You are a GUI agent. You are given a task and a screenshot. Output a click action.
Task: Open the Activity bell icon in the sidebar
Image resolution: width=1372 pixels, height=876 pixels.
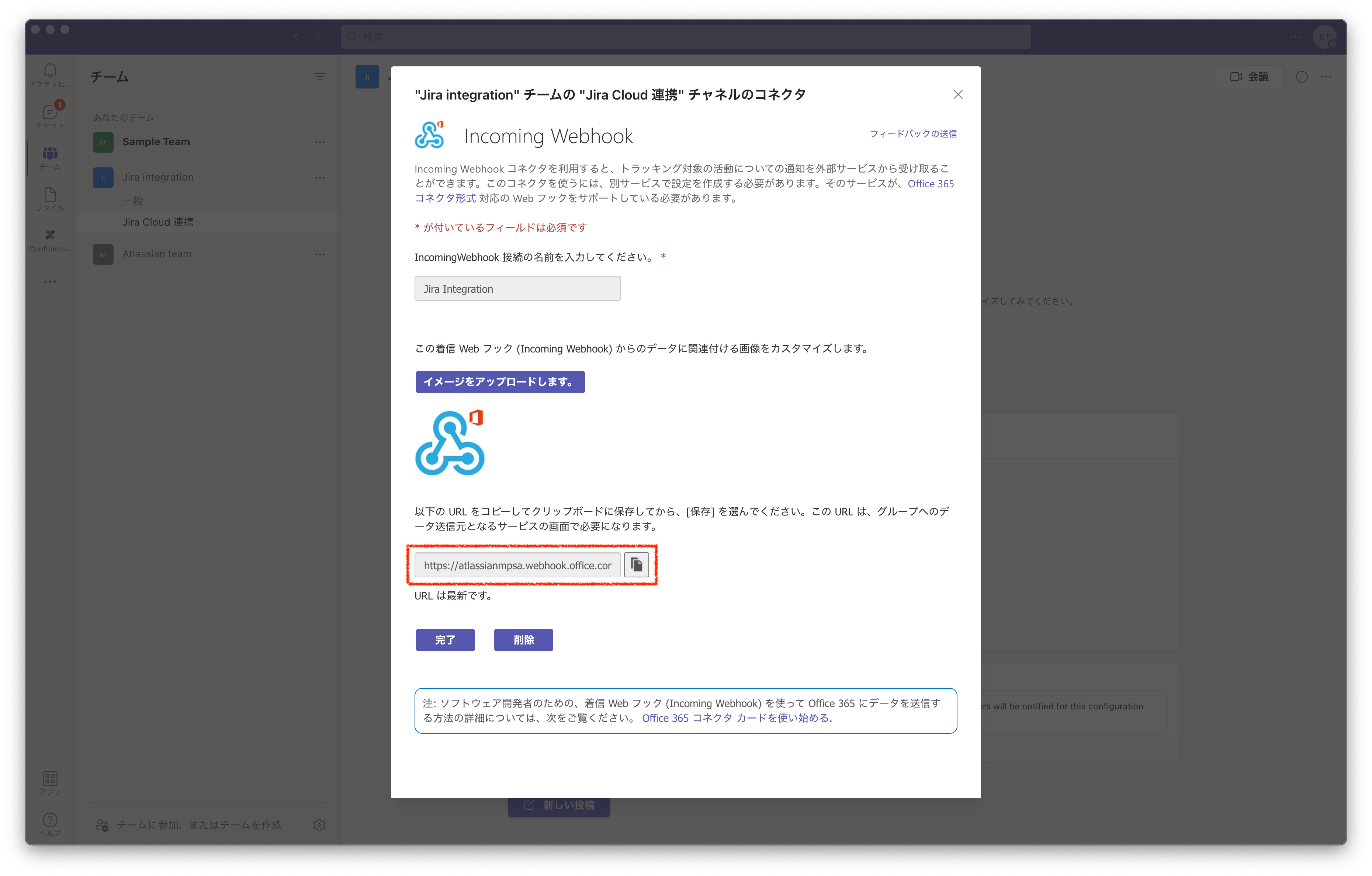(50, 74)
